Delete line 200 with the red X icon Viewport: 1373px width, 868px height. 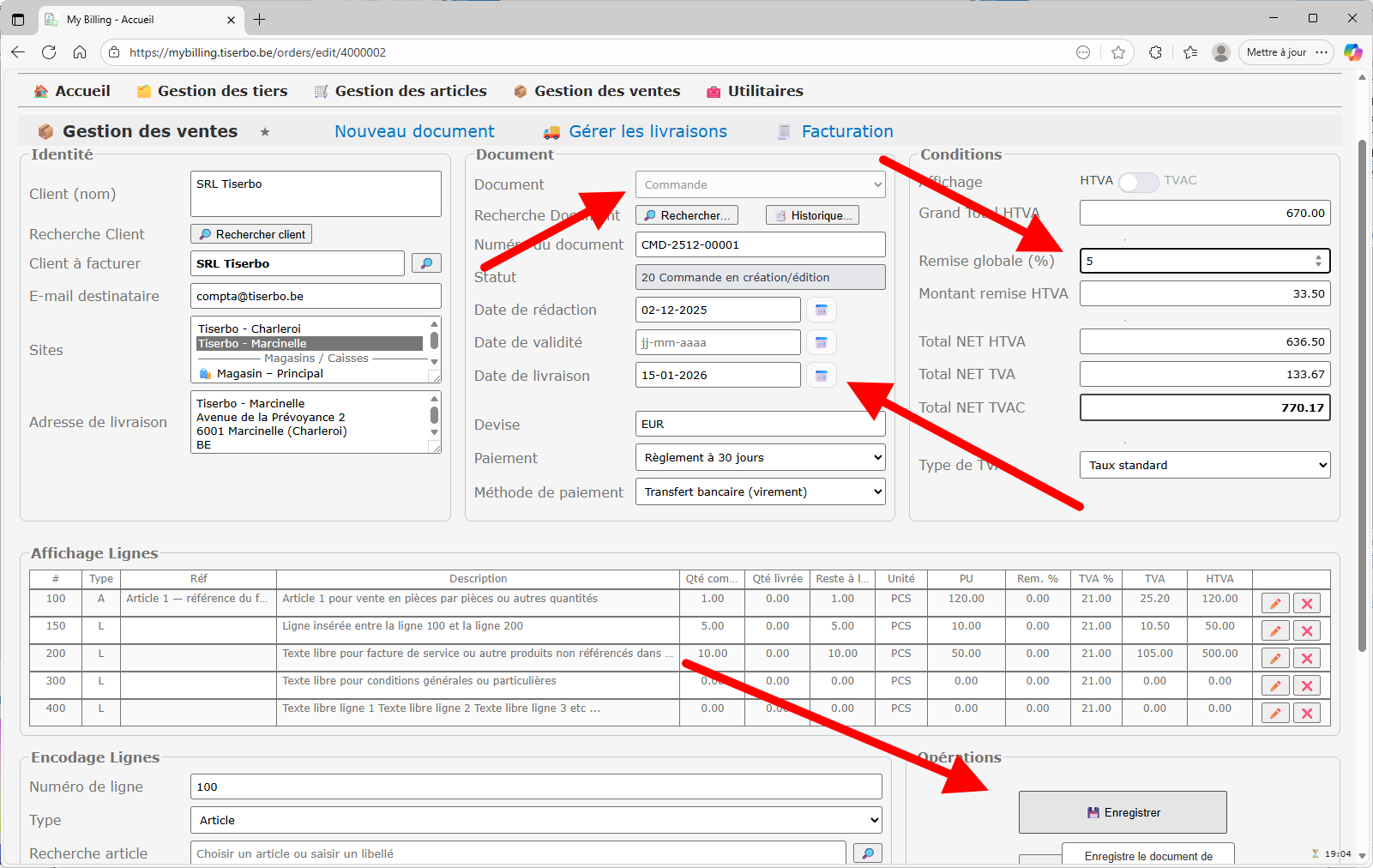1306,659
